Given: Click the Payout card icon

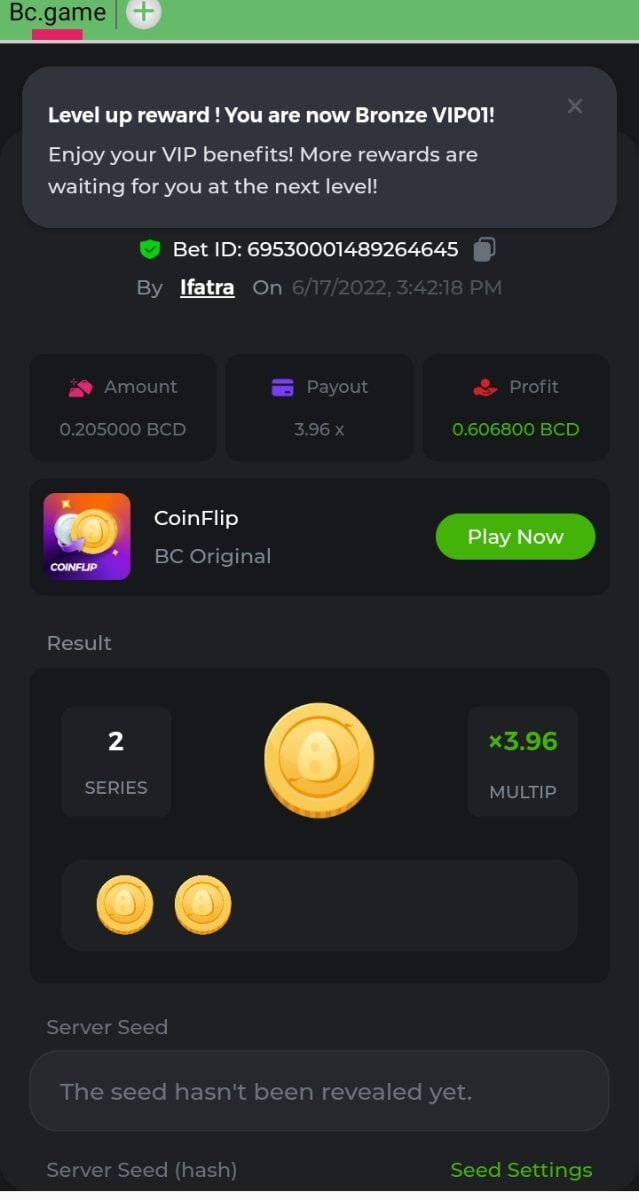Looking at the screenshot, I should 283,387.
